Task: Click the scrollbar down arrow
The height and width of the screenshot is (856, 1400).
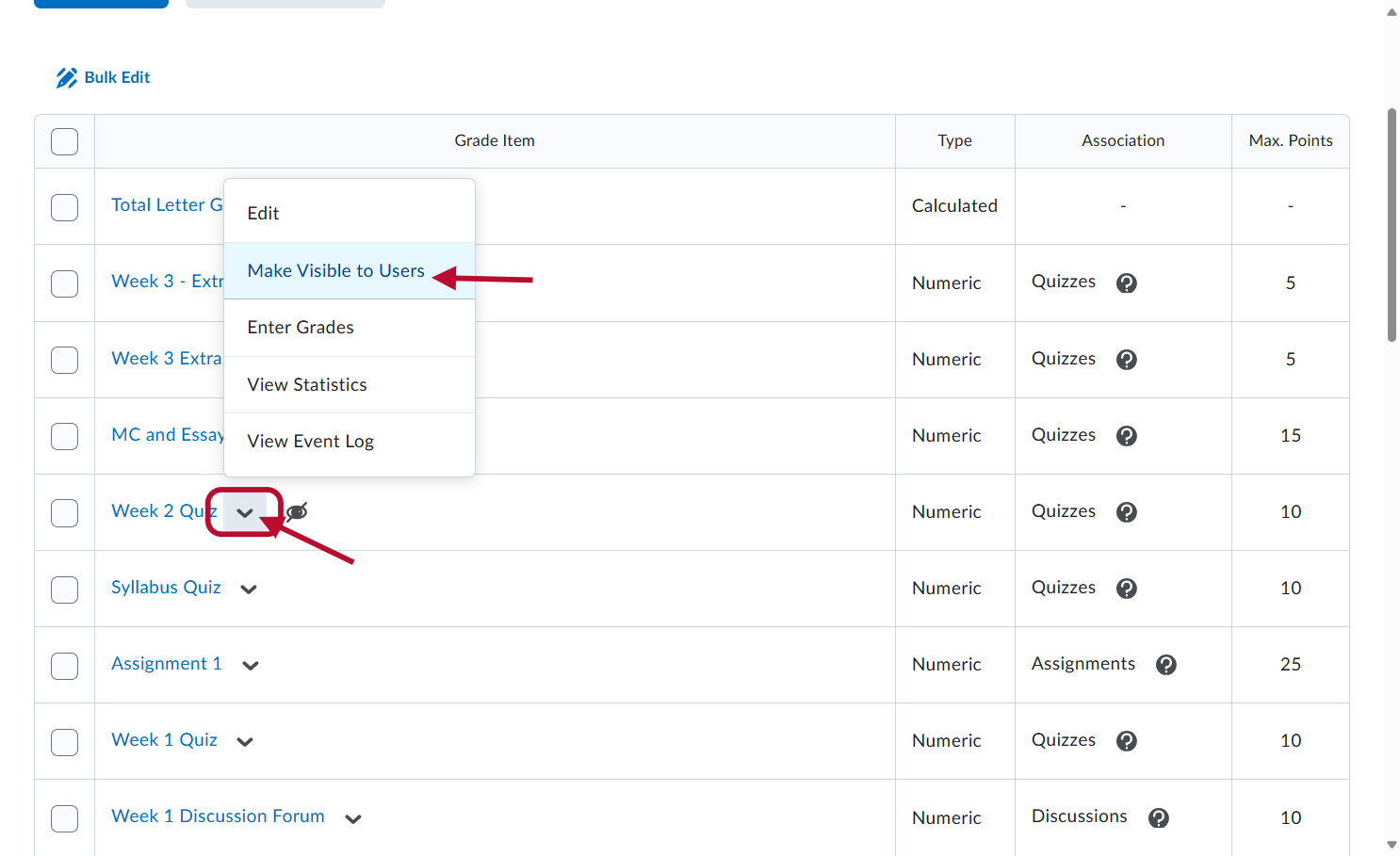Action: click(1392, 845)
